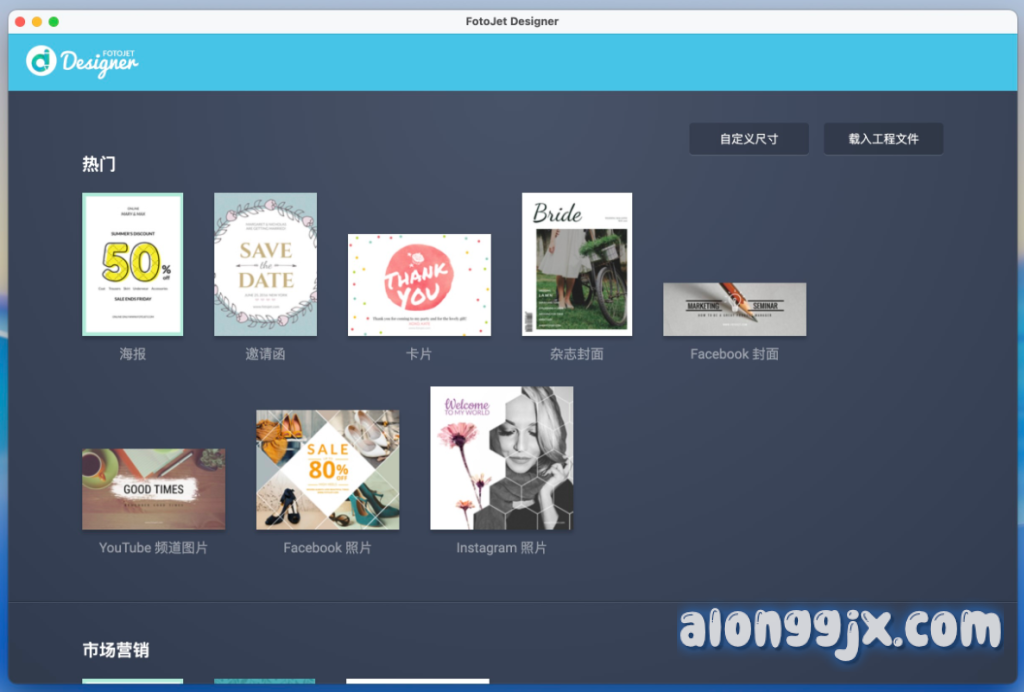Open the Good Times YouTube banner thumbnail

(153, 489)
